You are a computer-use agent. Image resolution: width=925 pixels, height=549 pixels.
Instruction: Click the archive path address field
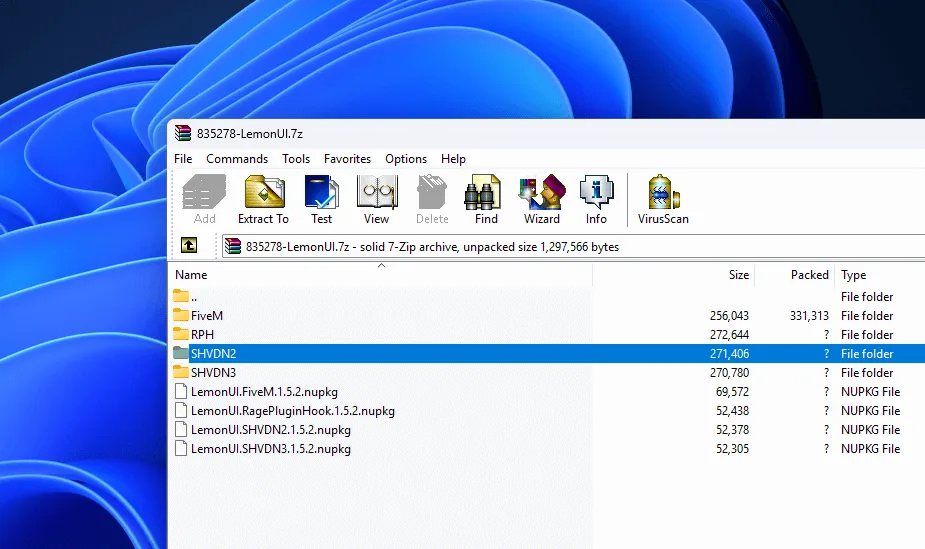point(573,246)
